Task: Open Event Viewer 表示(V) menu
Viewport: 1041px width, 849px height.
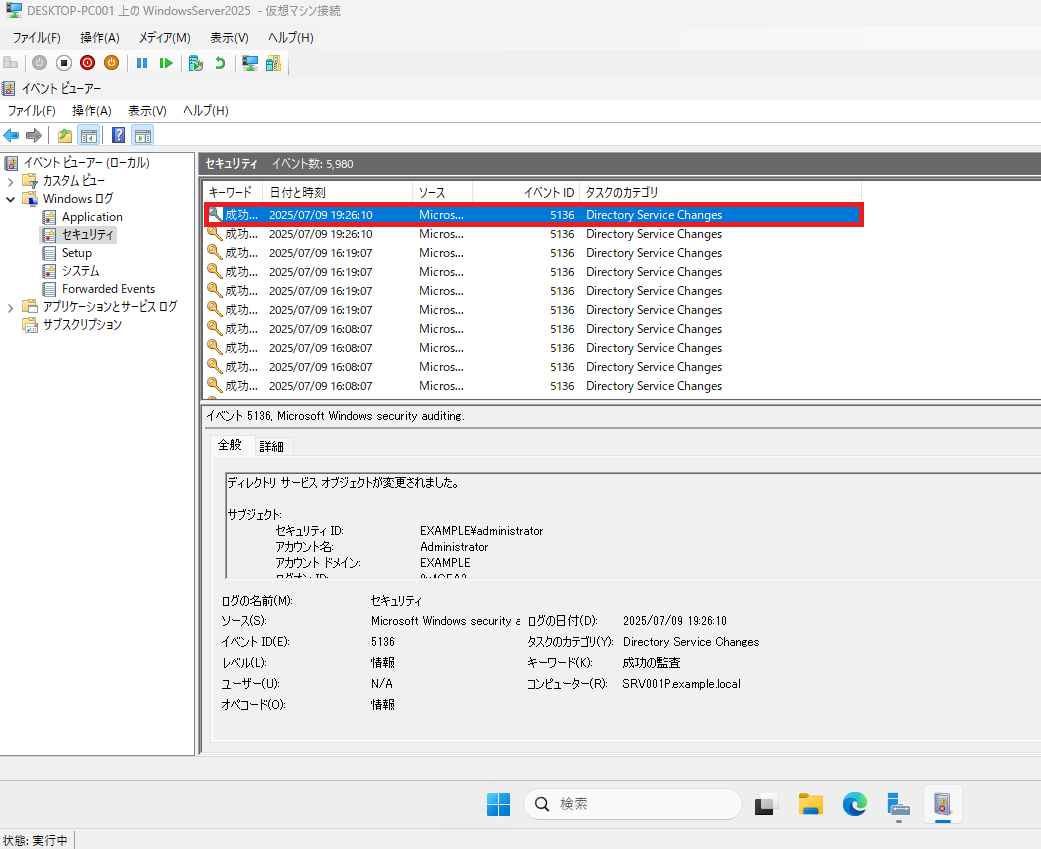Action: [147, 111]
